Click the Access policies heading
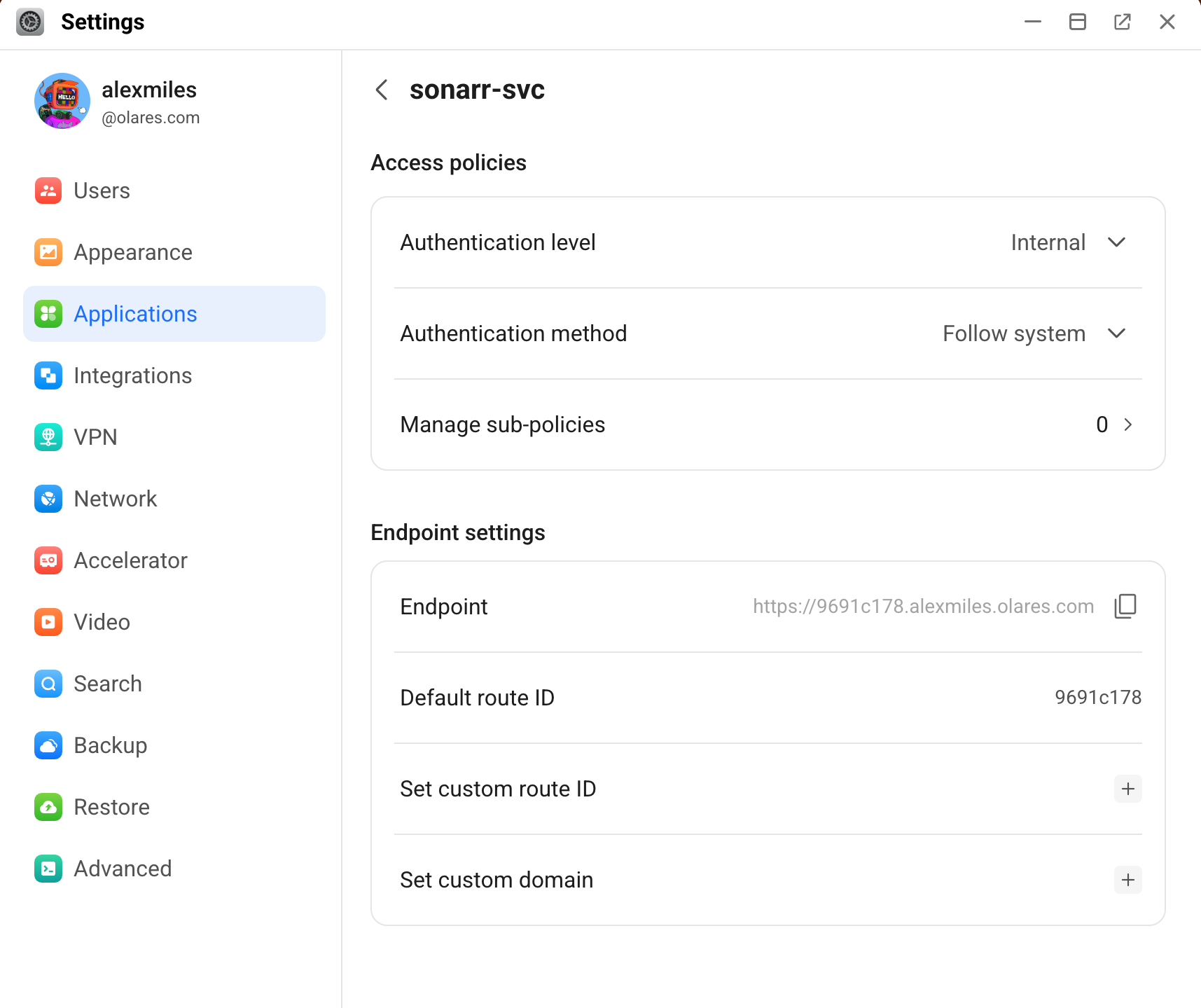 pos(448,163)
